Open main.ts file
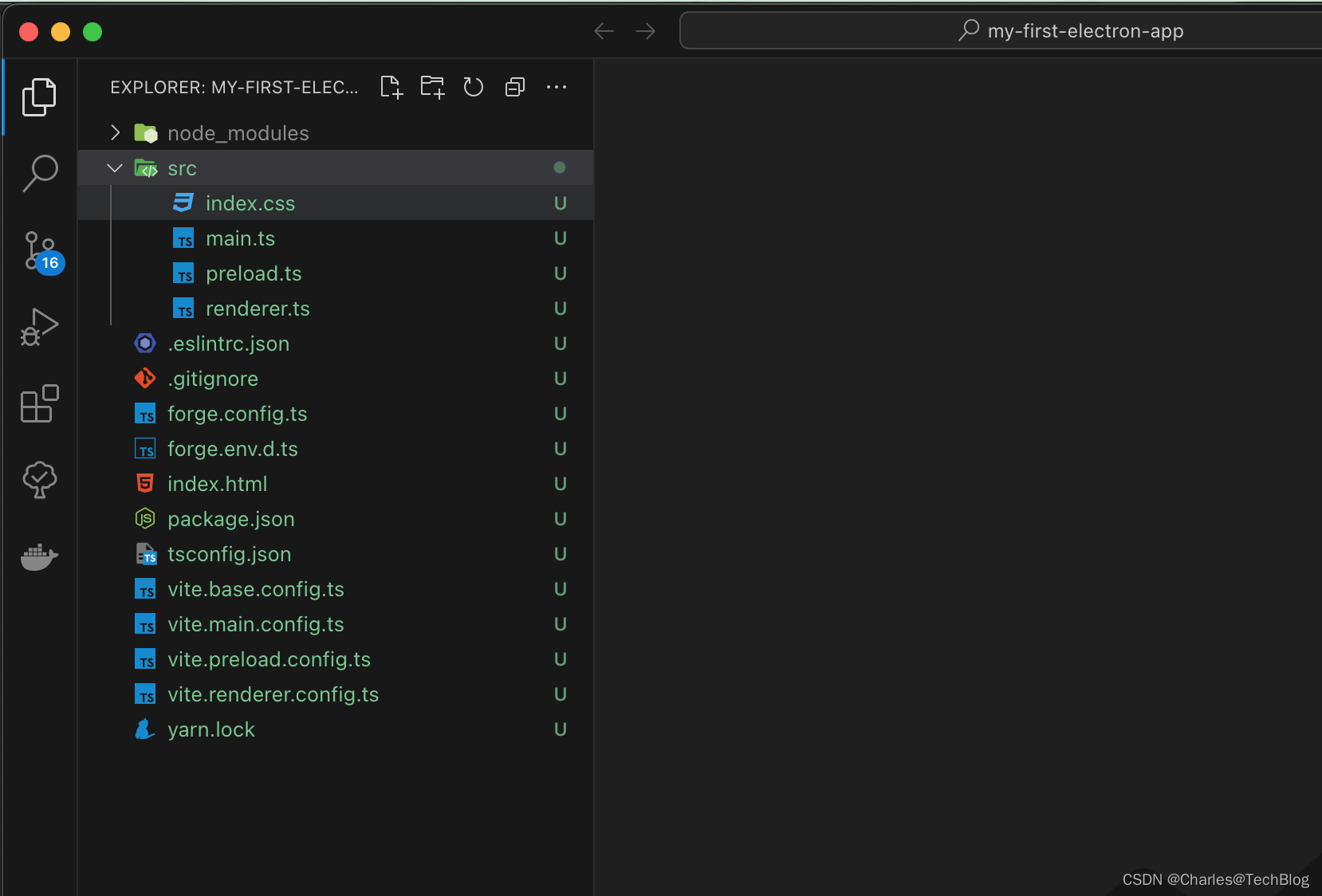 (336, 238)
